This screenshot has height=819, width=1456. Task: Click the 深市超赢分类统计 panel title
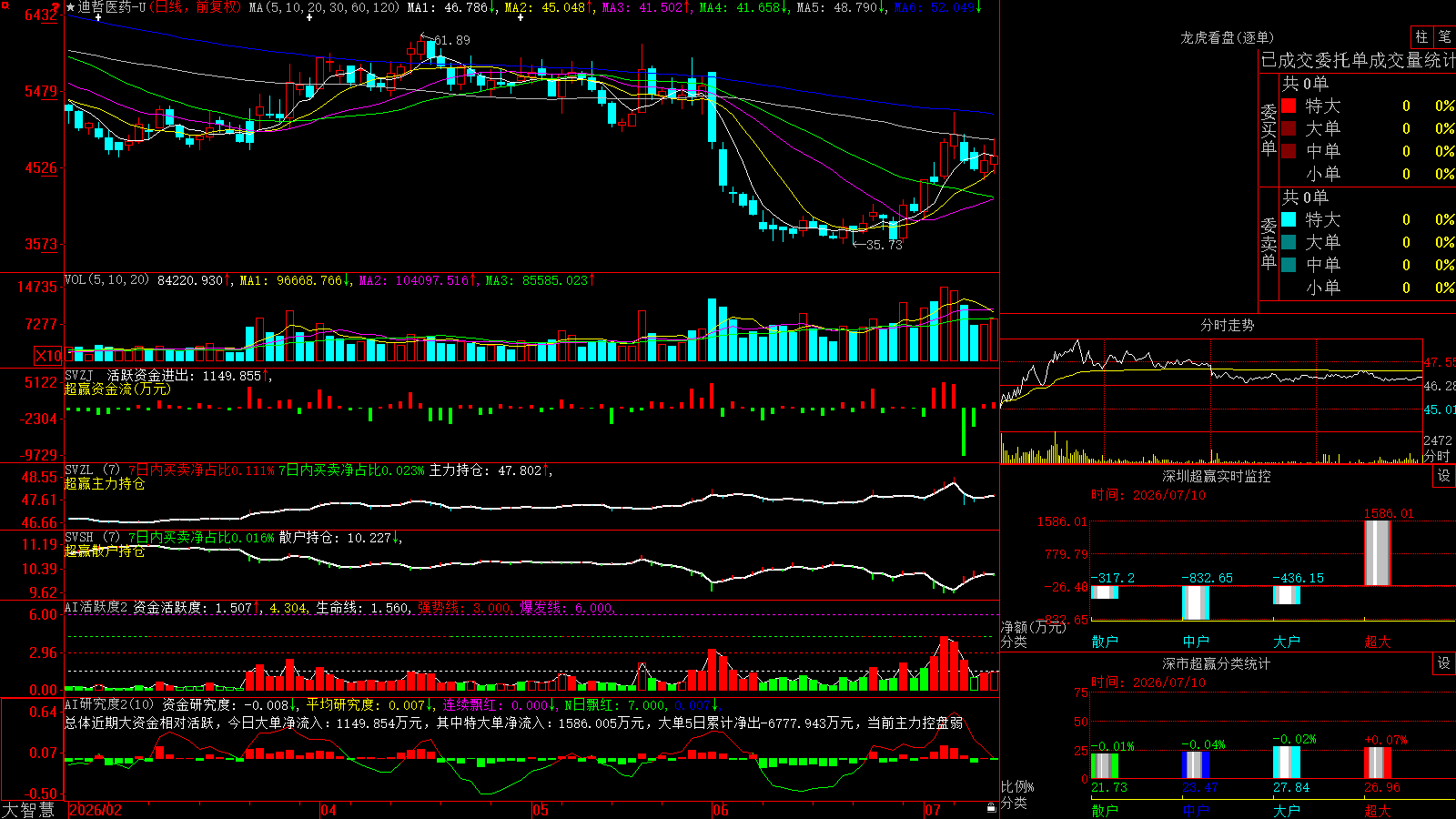[x=1217, y=663]
